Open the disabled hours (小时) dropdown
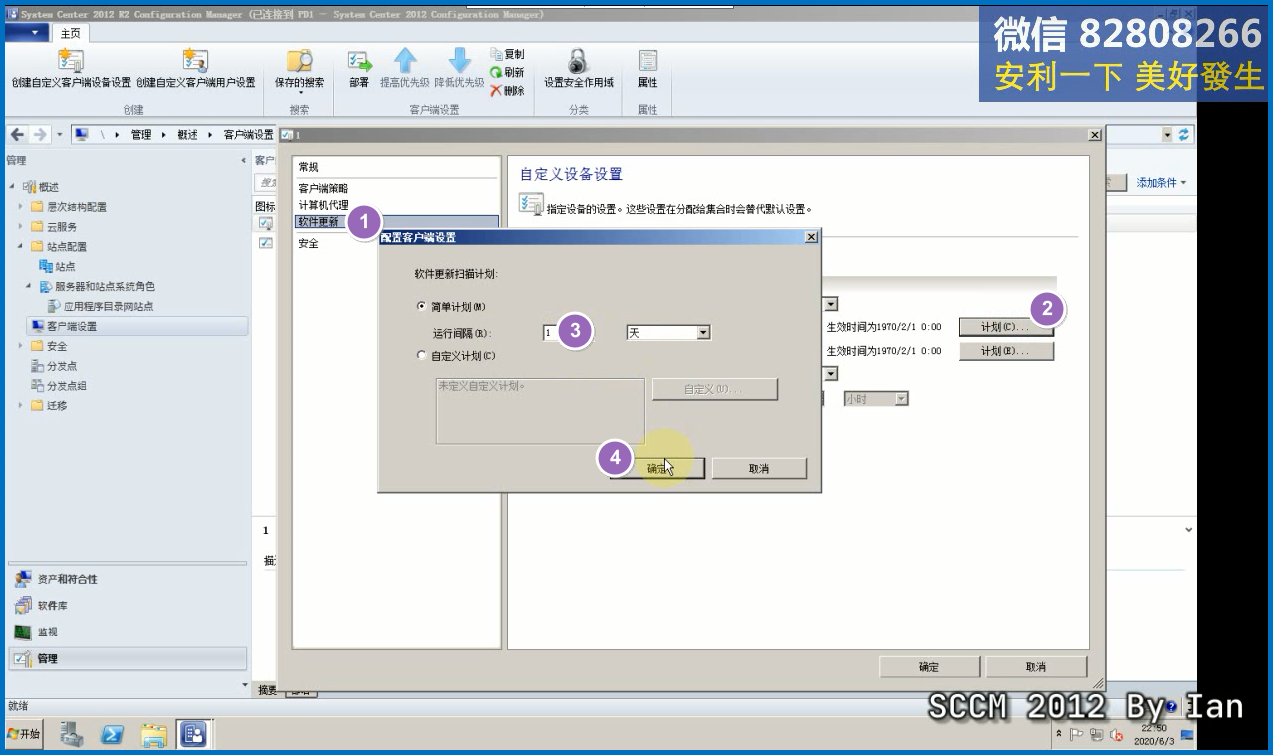Screen dimensions: 1273x755 tap(901, 398)
